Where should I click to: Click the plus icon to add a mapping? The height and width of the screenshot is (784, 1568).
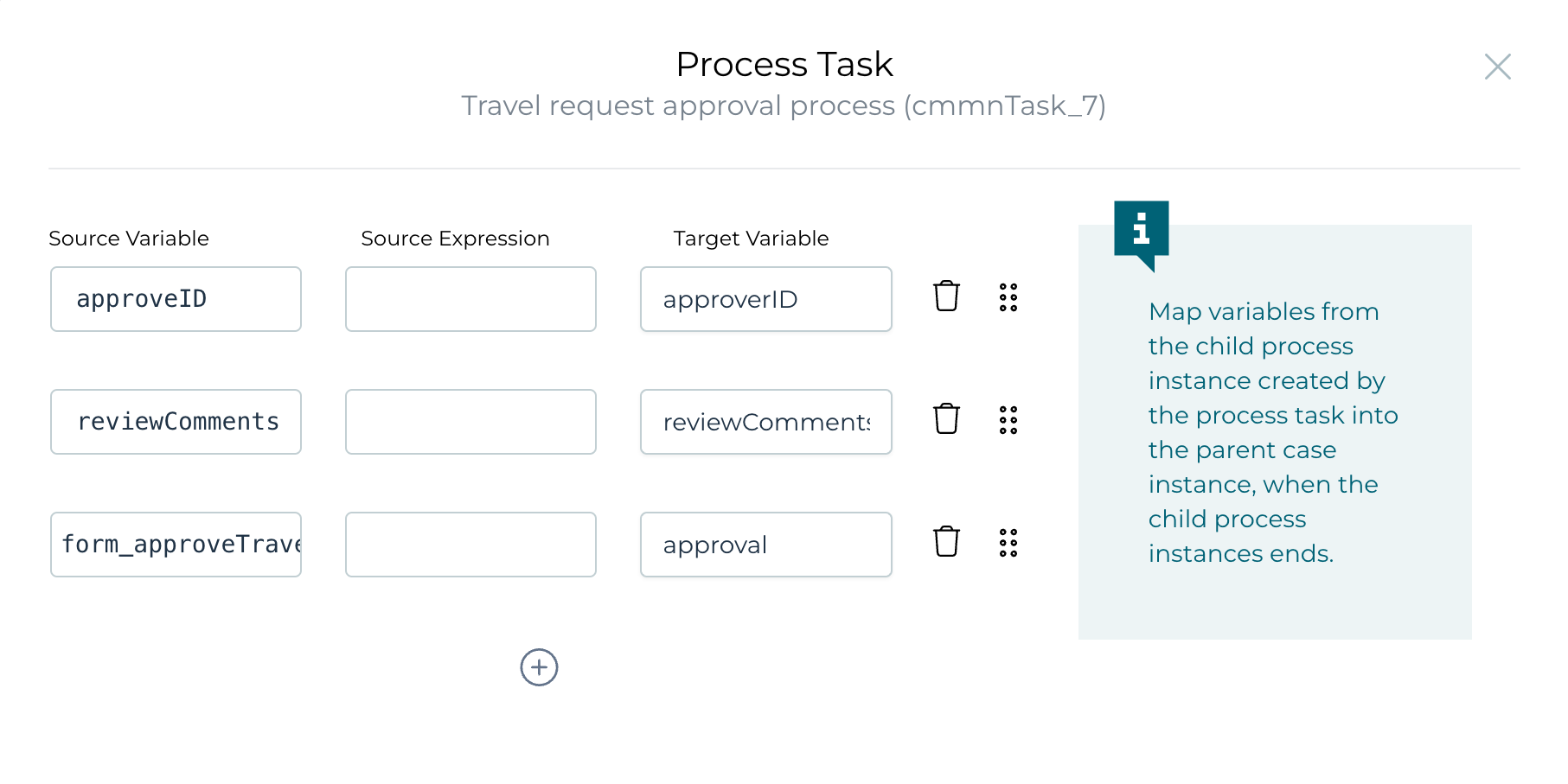click(539, 667)
